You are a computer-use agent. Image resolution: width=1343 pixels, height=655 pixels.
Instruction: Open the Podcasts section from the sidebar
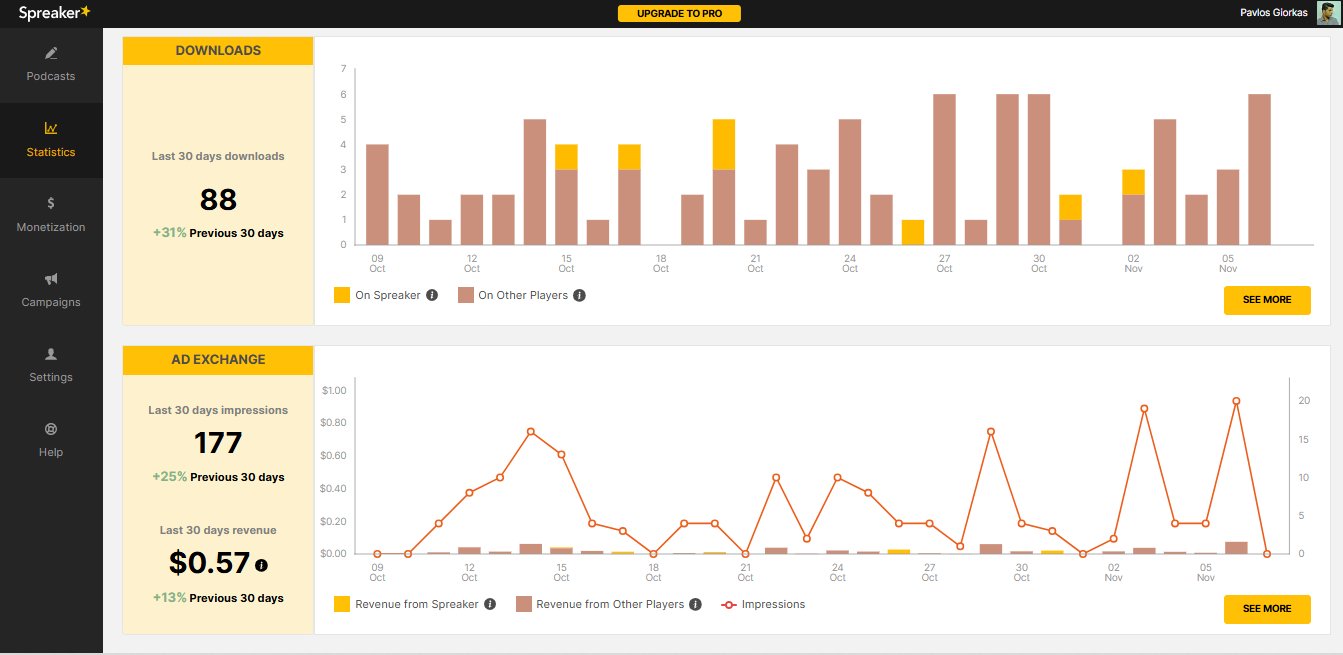51,63
